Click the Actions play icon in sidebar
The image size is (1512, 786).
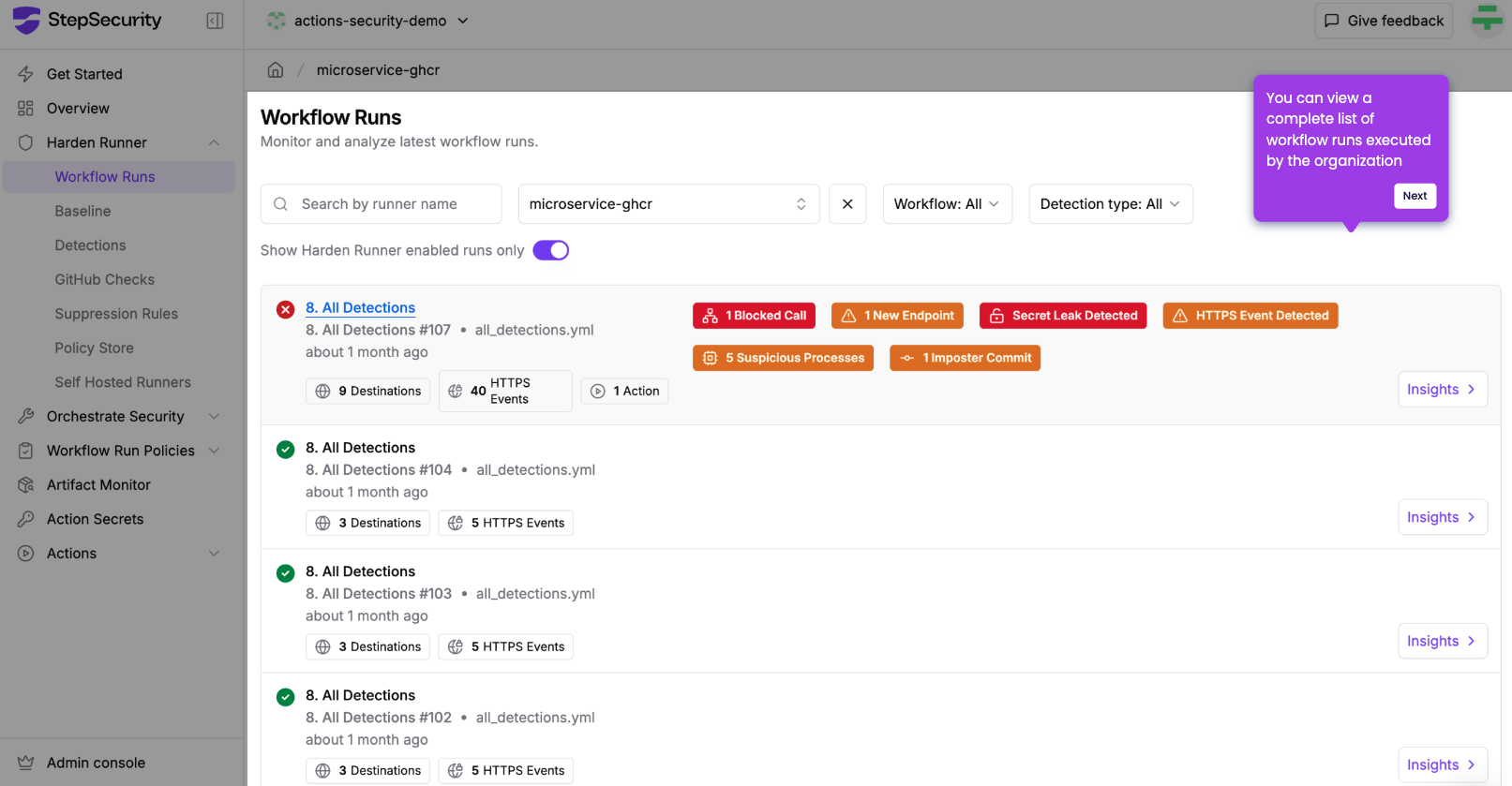click(x=26, y=554)
